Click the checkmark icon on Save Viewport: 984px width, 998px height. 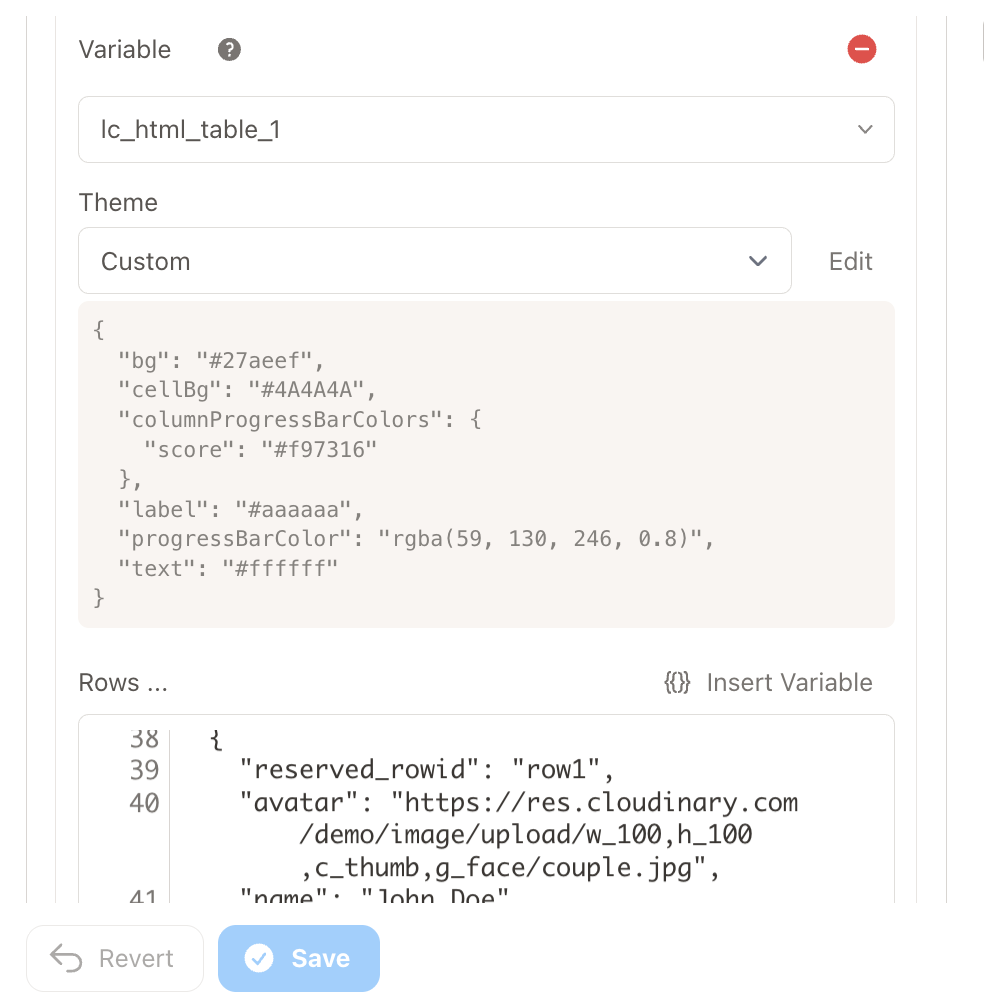tap(259, 958)
